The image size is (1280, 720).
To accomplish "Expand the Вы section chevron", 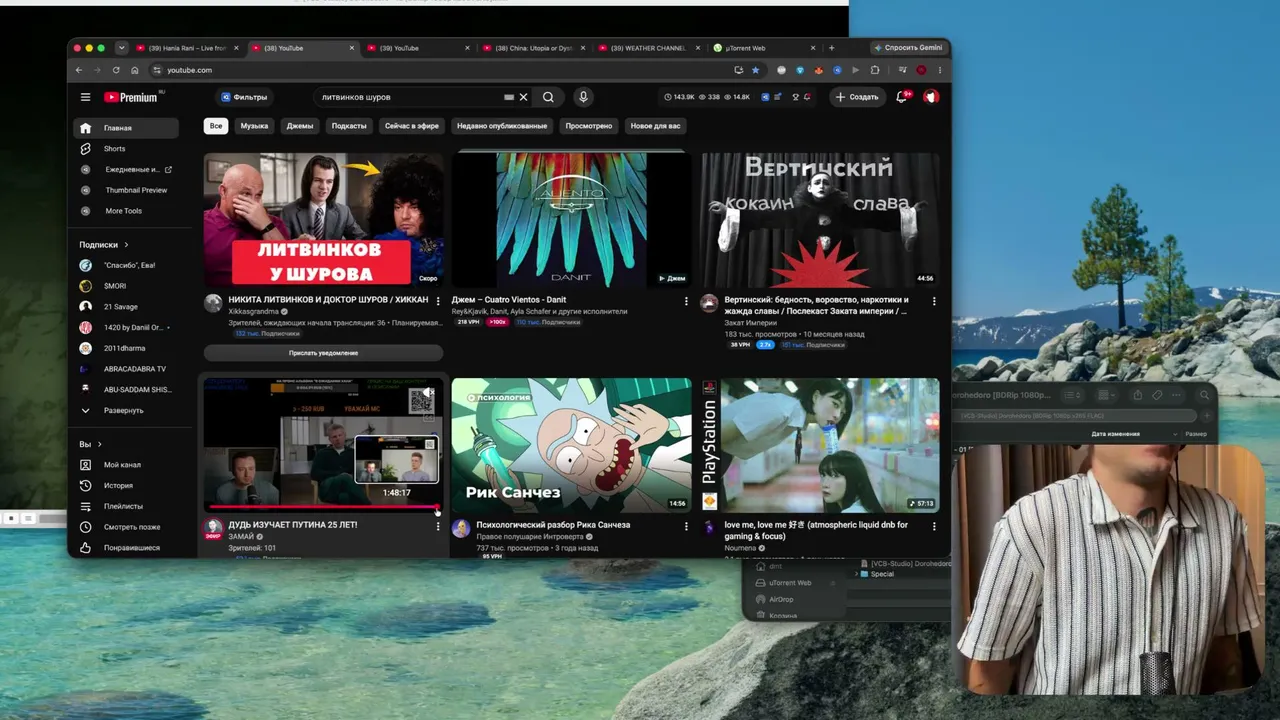I will (99, 444).
